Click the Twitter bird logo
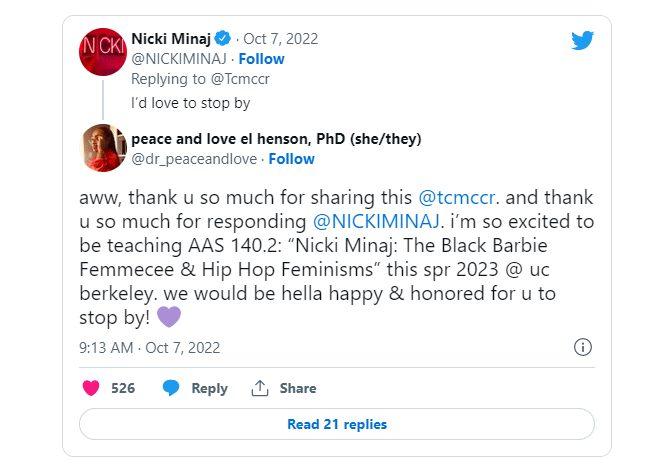 click(583, 40)
